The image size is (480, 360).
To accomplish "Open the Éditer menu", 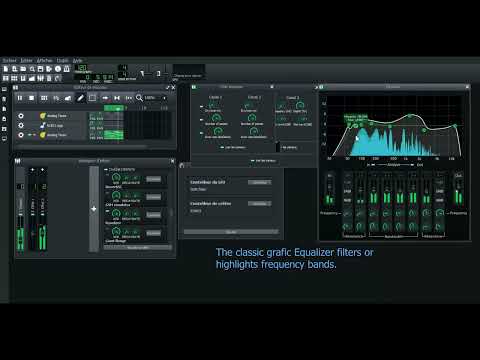I will (x=26, y=60).
